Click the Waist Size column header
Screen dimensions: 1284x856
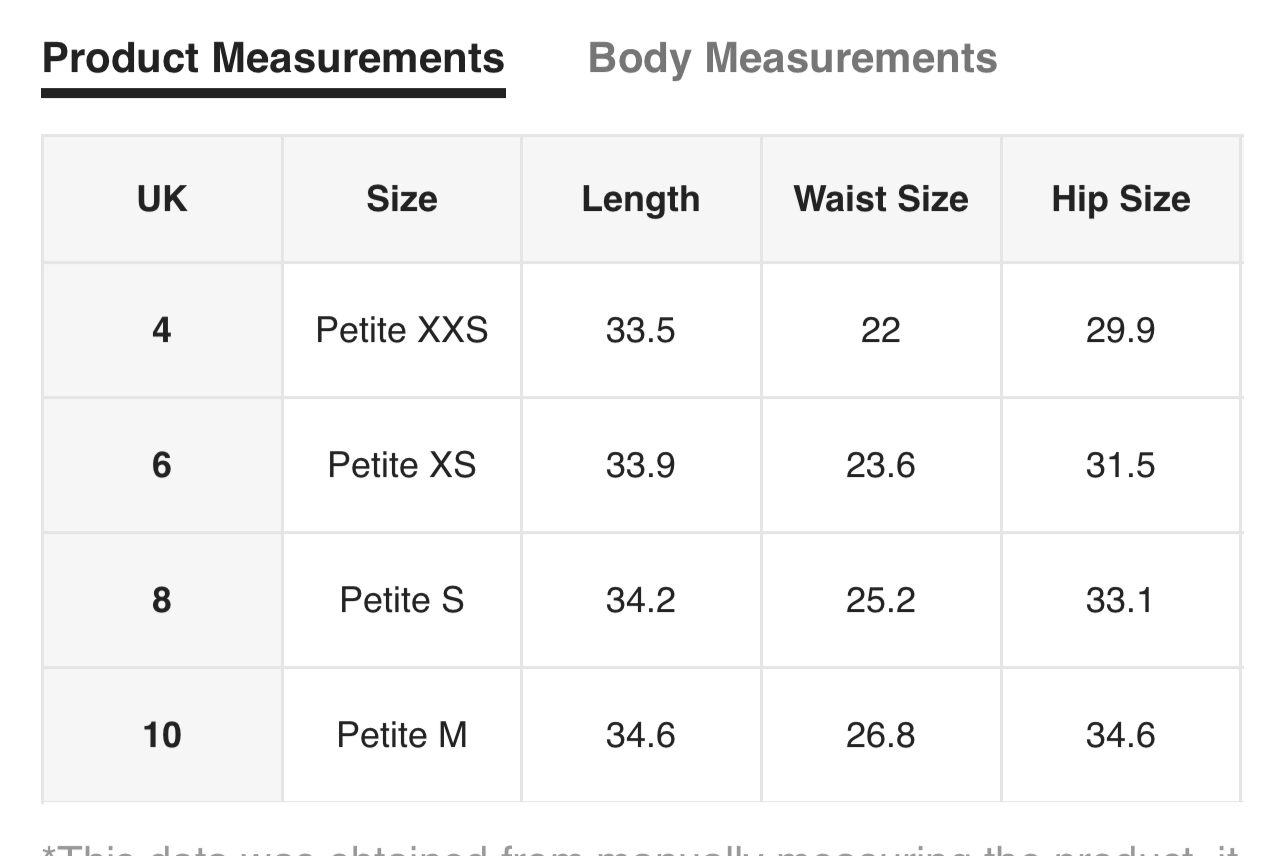point(881,199)
